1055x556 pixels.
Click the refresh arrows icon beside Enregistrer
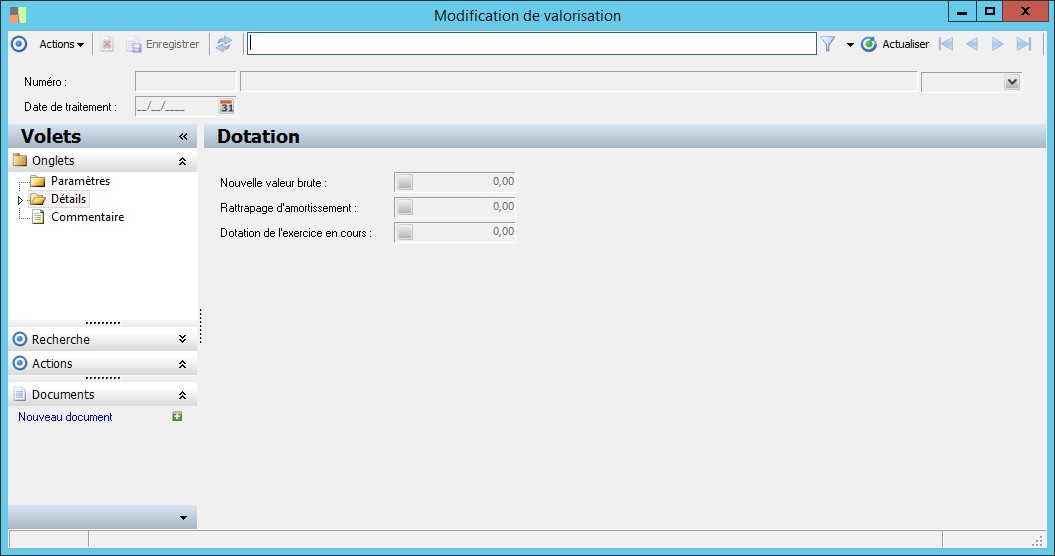(x=224, y=44)
